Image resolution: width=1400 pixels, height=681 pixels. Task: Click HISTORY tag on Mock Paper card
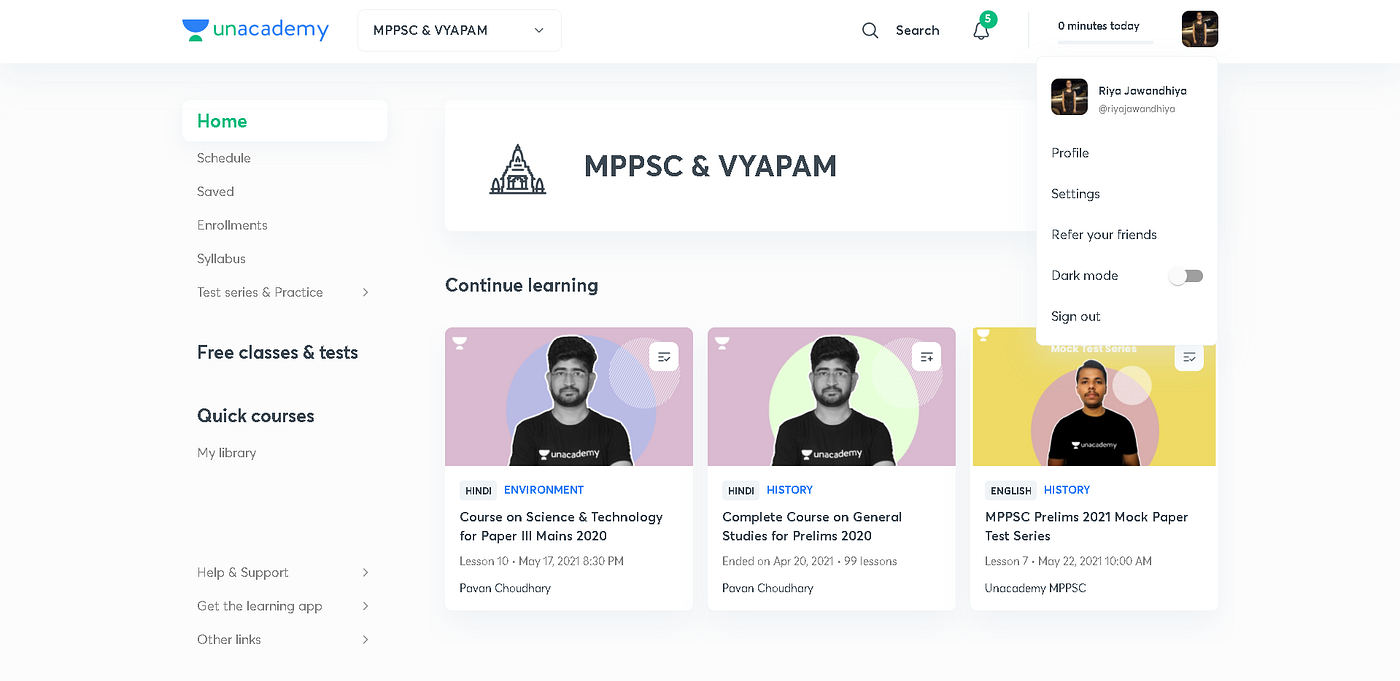[1067, 490]
